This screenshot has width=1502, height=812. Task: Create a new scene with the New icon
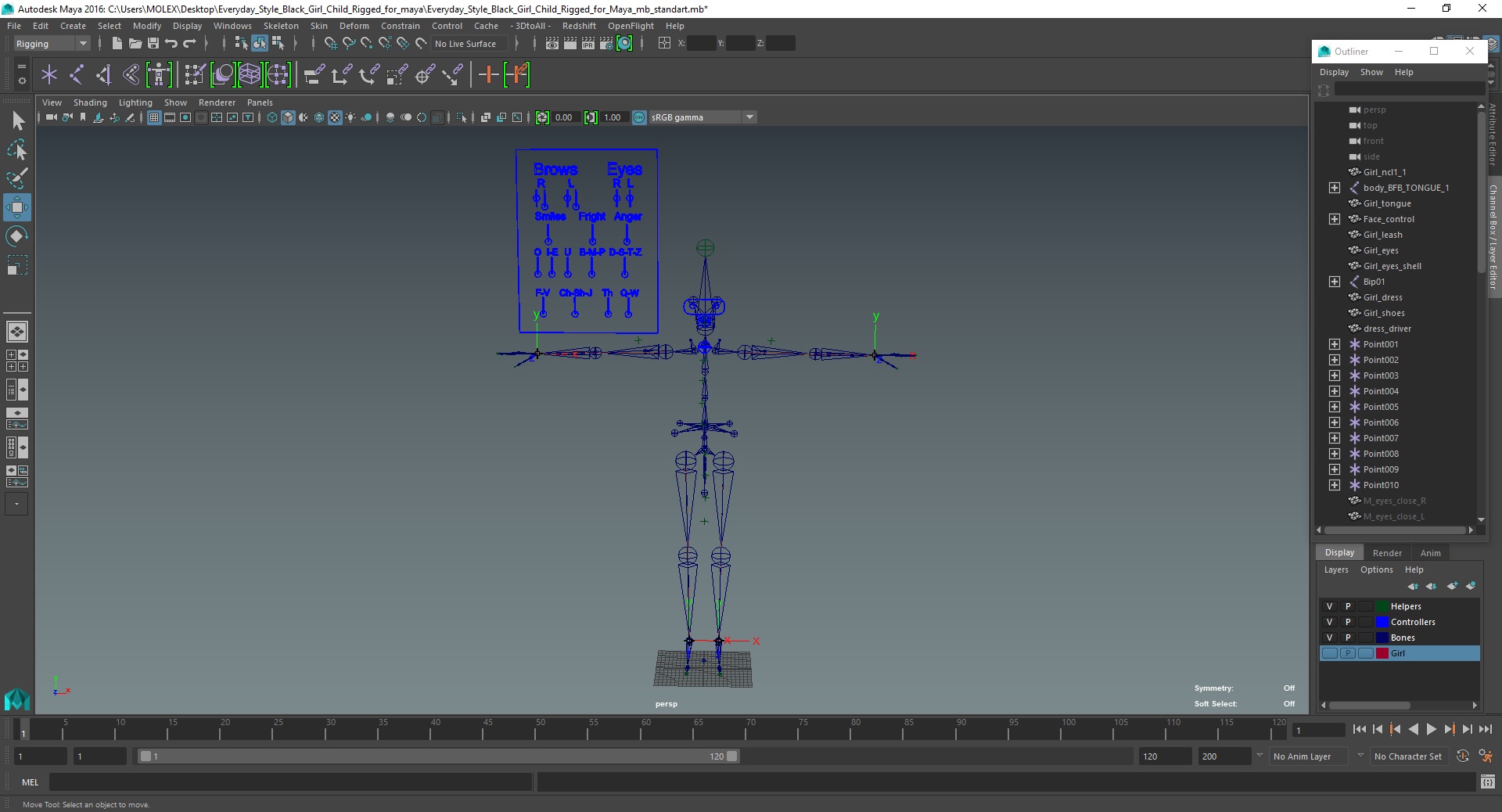pos(117,44)
